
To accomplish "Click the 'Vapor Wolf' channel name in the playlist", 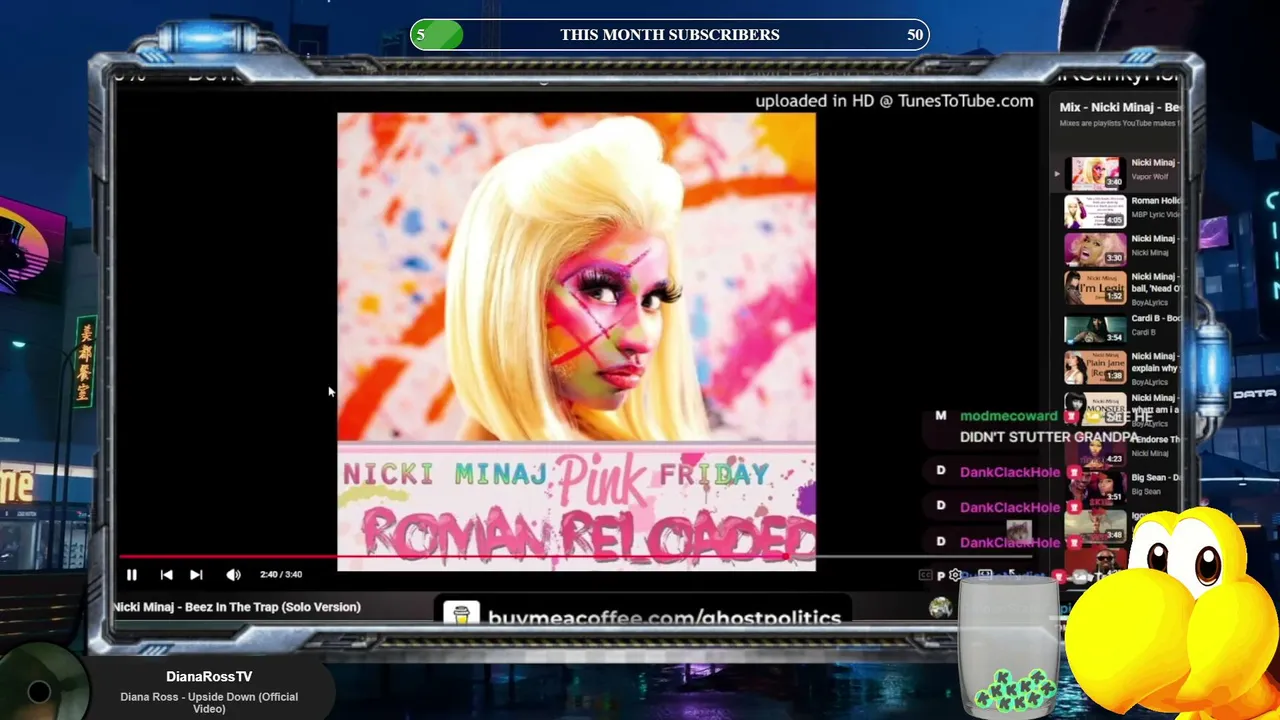I will coord(1149,177).
